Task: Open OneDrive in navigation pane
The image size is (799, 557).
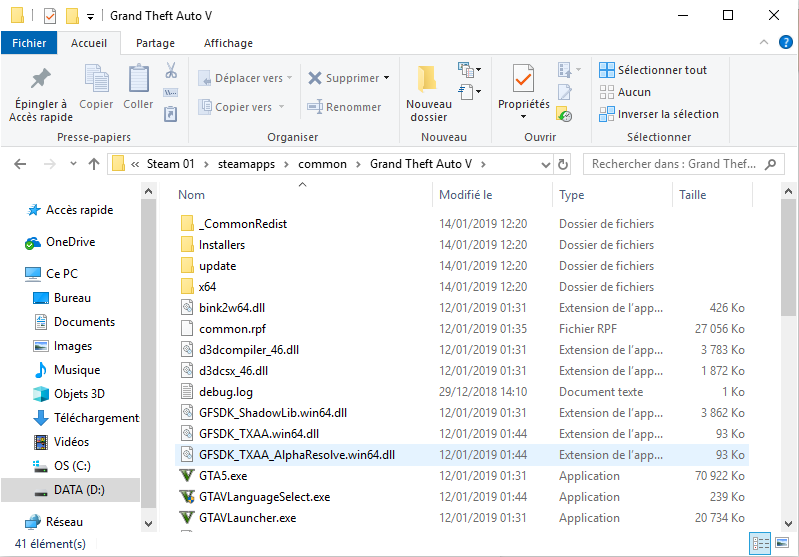Action: tap(60, 242)
